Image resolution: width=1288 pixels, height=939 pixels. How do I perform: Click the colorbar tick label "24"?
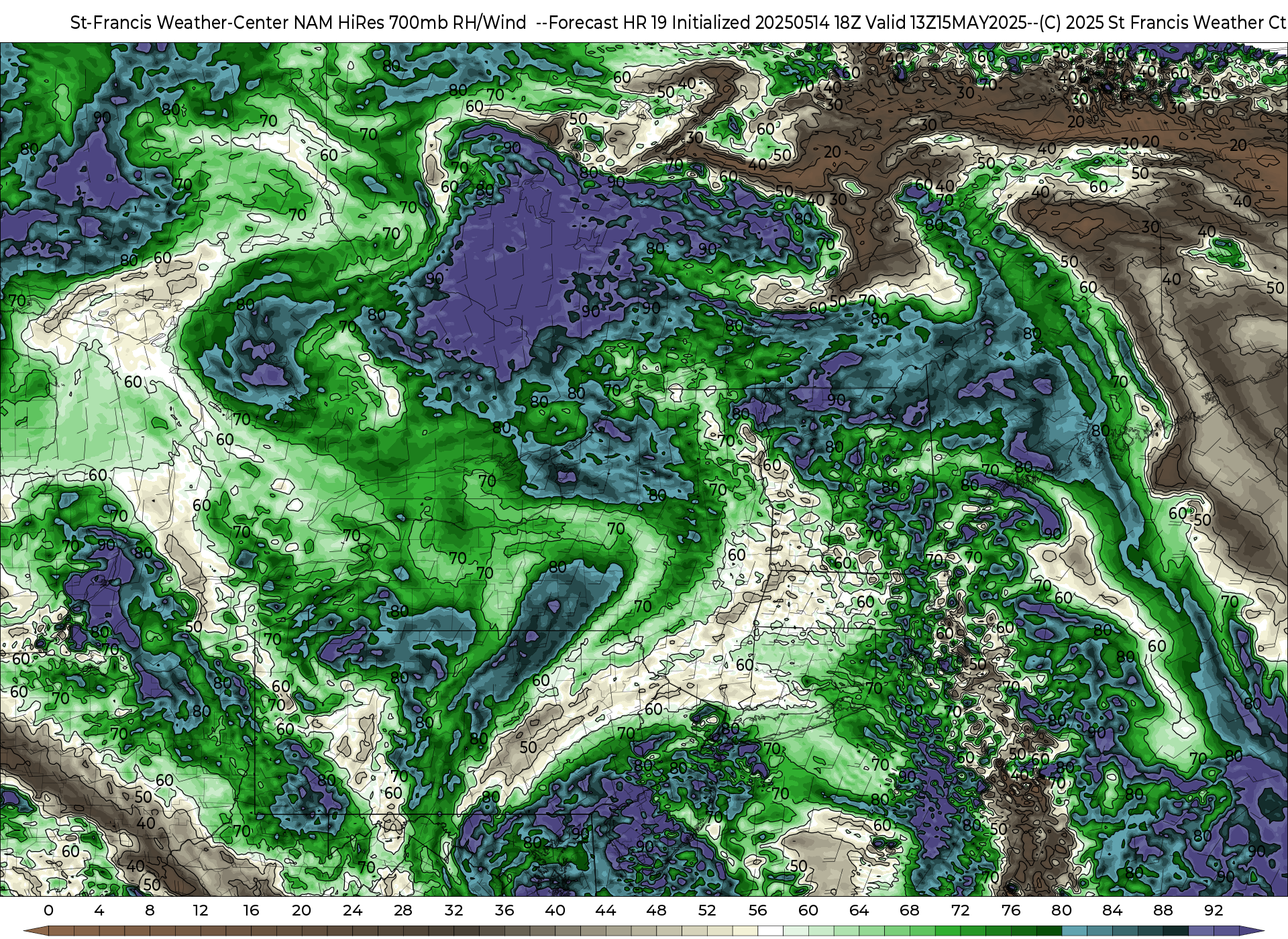[x=352, y=910]
